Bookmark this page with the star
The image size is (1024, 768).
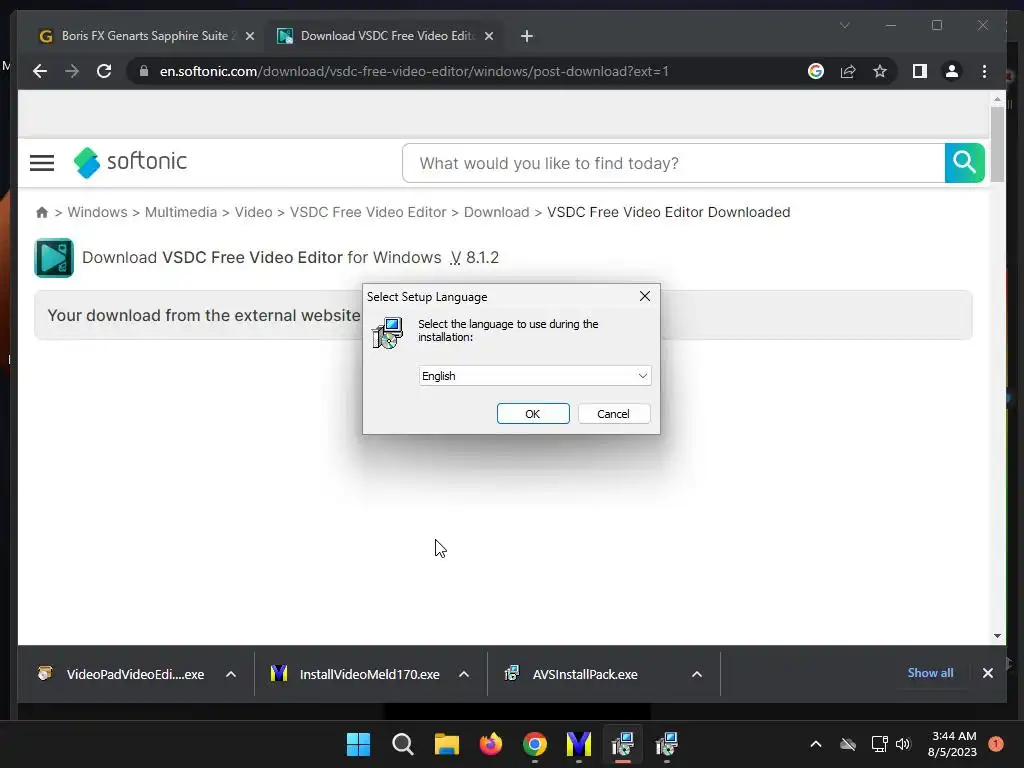(880, 71)
